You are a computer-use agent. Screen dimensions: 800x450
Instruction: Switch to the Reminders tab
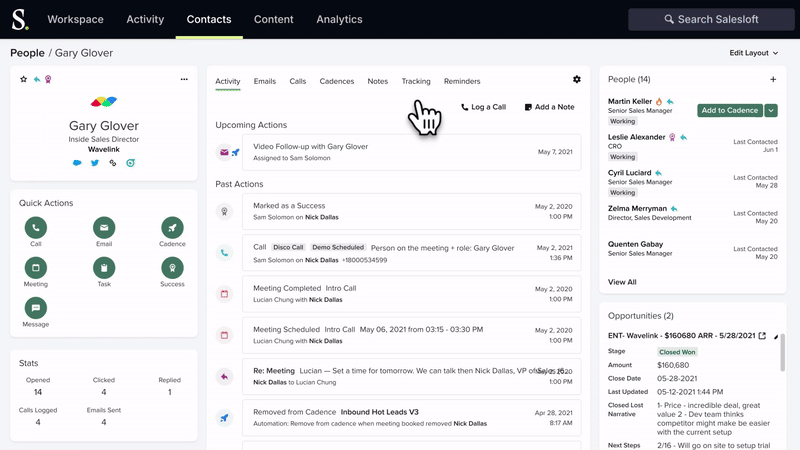pyautogui.click(x=462, y=81)
